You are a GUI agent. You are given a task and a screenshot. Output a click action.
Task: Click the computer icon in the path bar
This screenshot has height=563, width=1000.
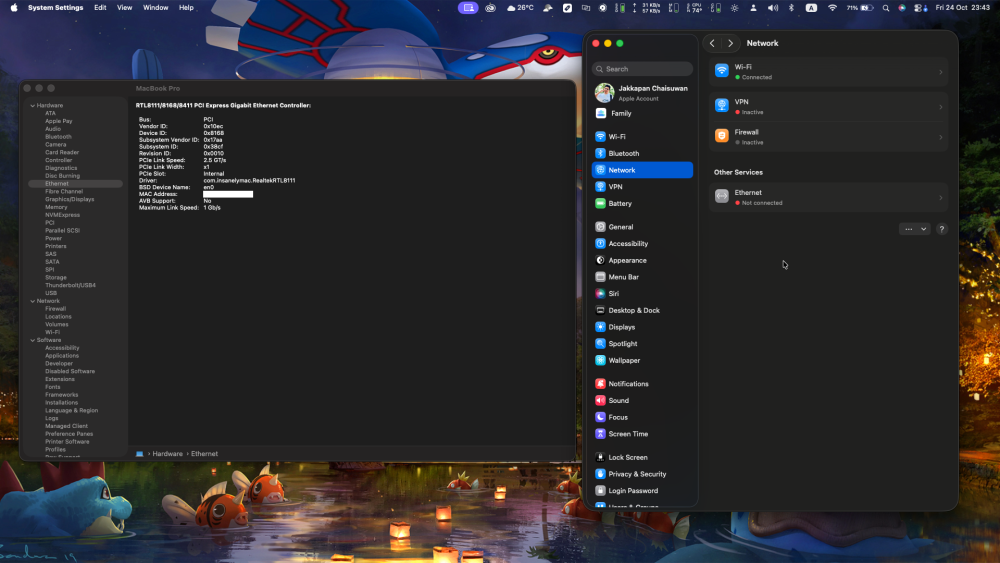pyautogui.click(x=140, y=454)
